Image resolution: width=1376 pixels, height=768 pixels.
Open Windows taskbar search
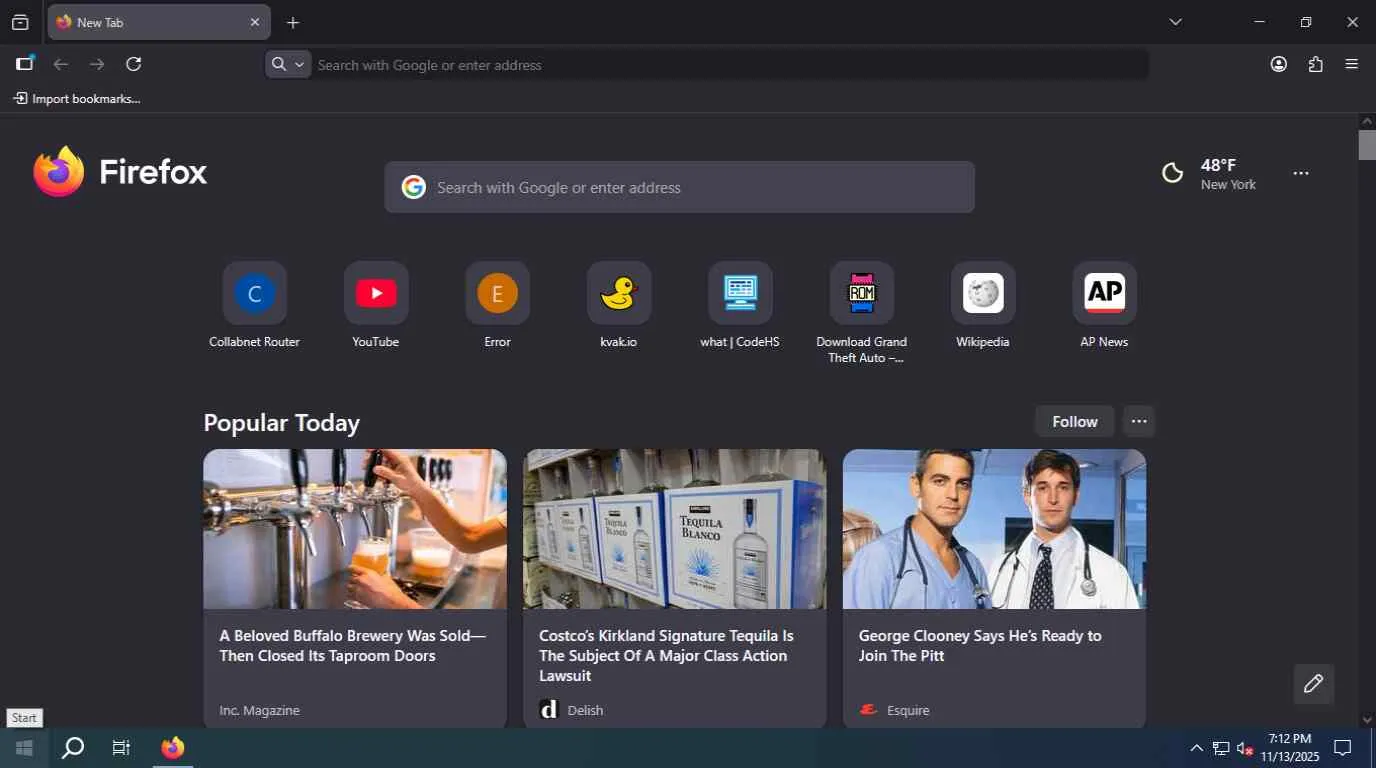(73, 748)
